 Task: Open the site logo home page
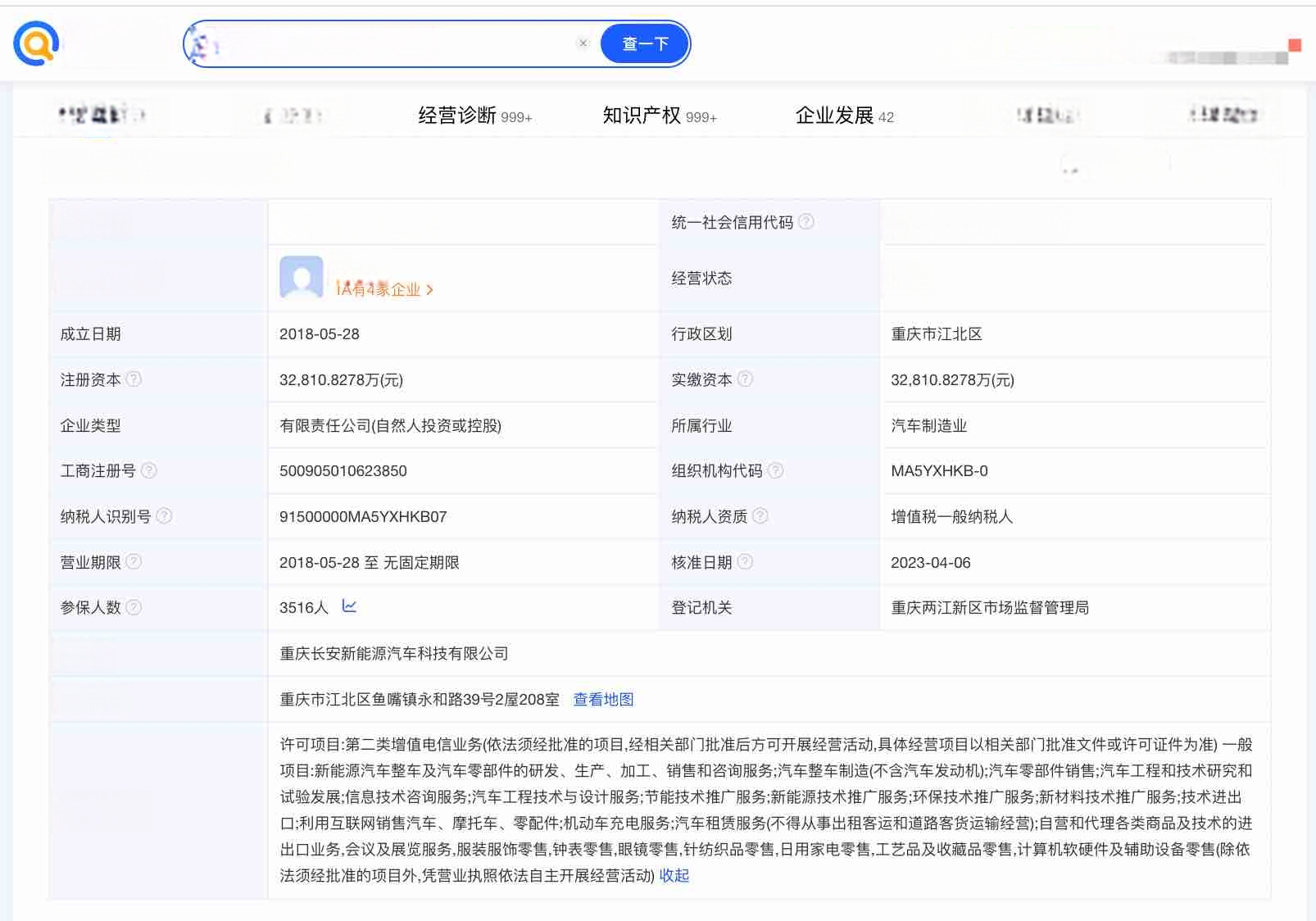coord(36,43)
